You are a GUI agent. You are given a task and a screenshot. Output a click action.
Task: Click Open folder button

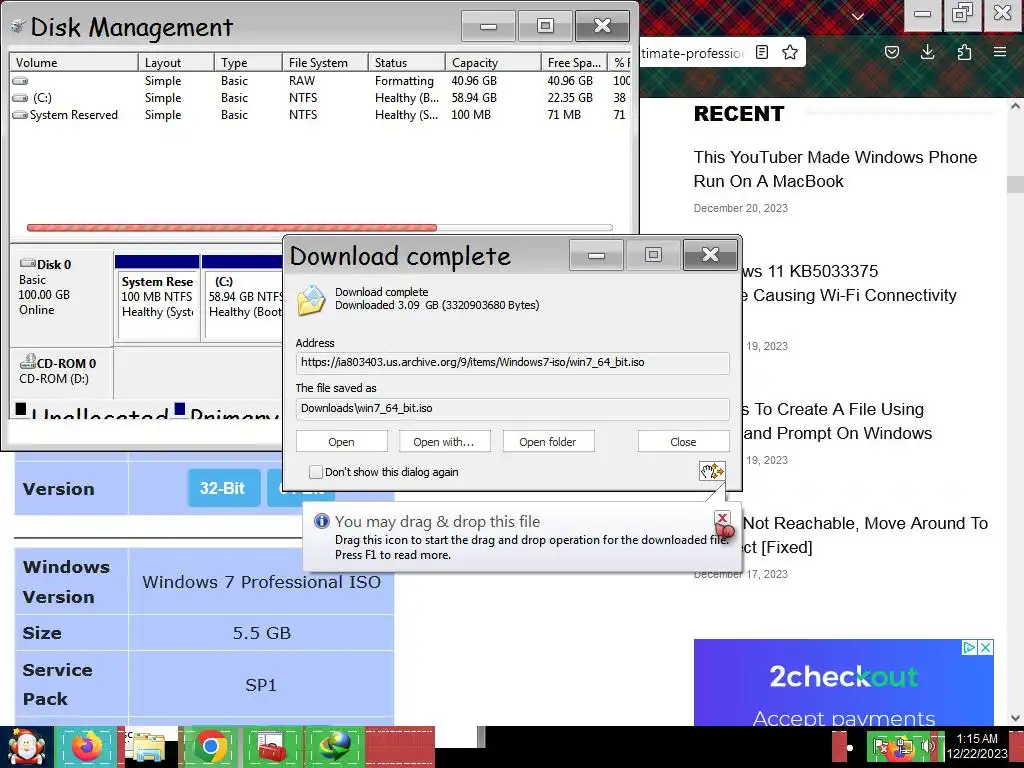coord(548,441)
